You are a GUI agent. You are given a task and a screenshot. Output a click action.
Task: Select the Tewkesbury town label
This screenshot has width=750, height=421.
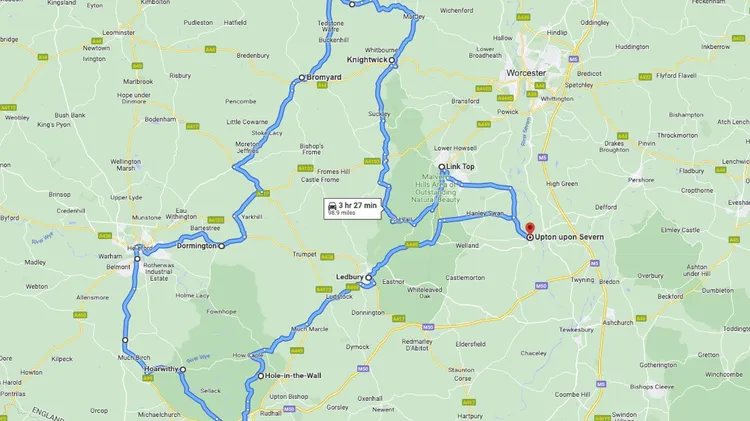point(576,330)
